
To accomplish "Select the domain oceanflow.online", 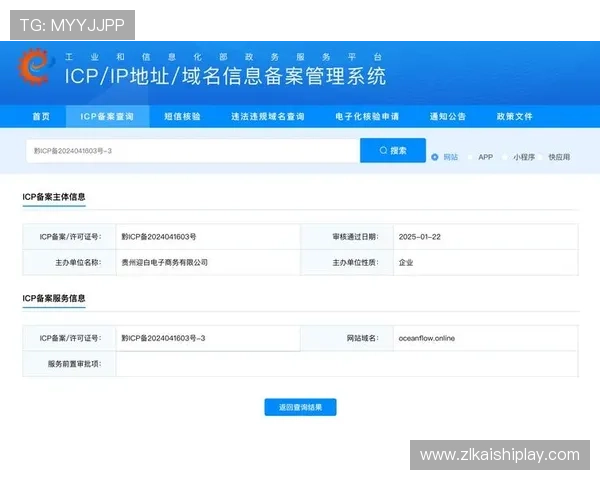I will coord(427,338).
